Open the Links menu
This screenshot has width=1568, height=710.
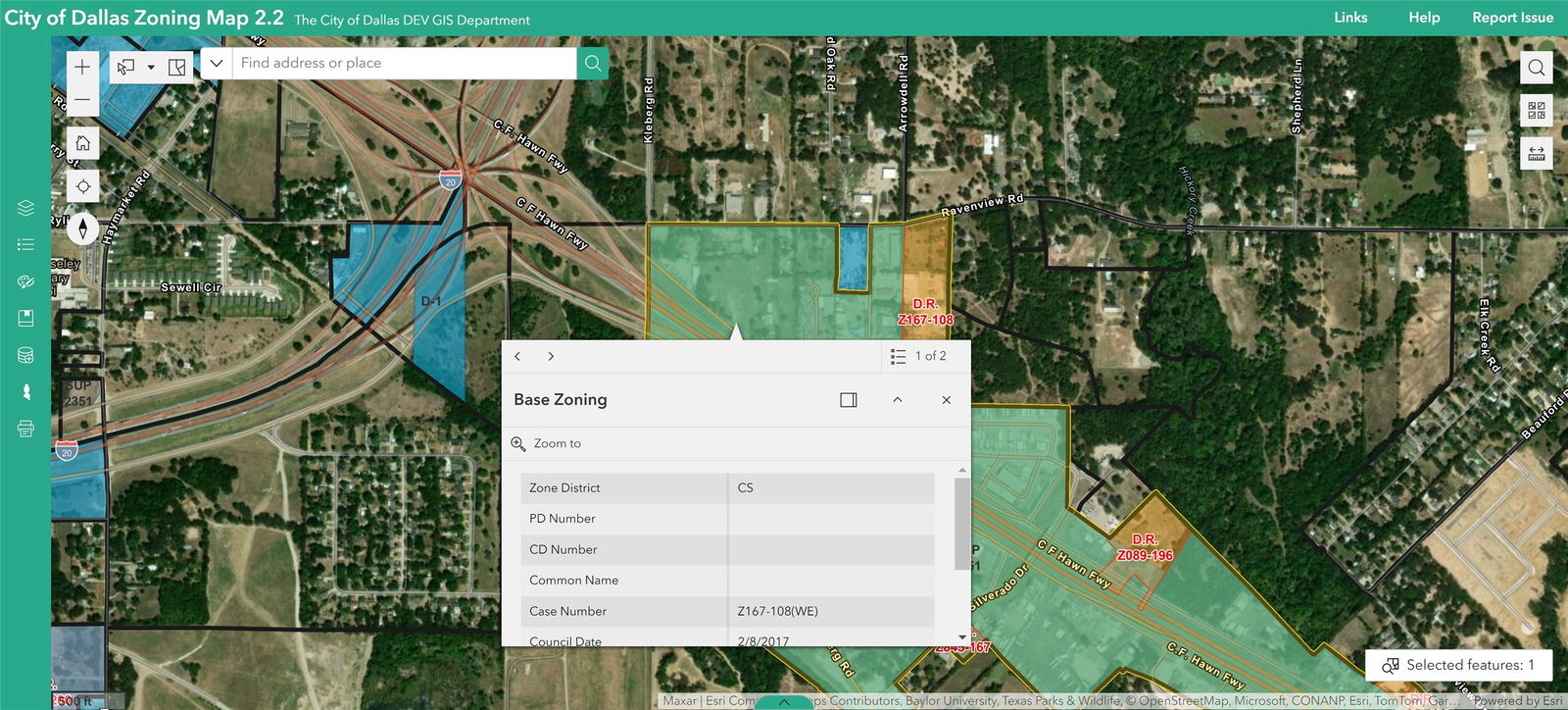click(x=1350, y=18)
